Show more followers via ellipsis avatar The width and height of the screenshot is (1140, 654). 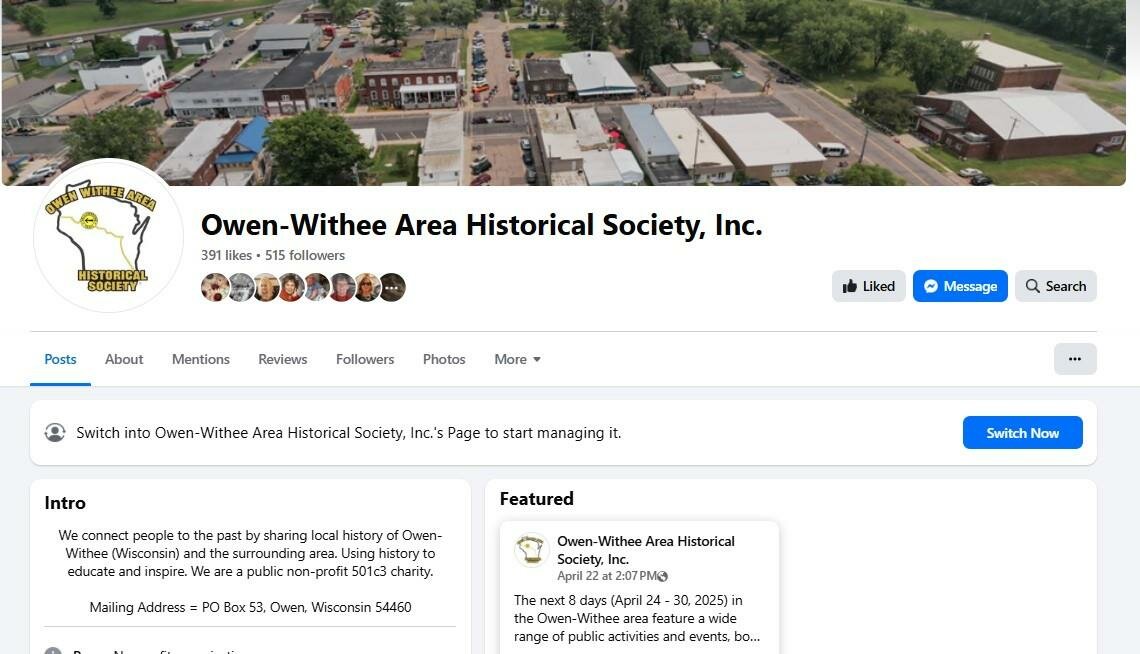[392, 287]
